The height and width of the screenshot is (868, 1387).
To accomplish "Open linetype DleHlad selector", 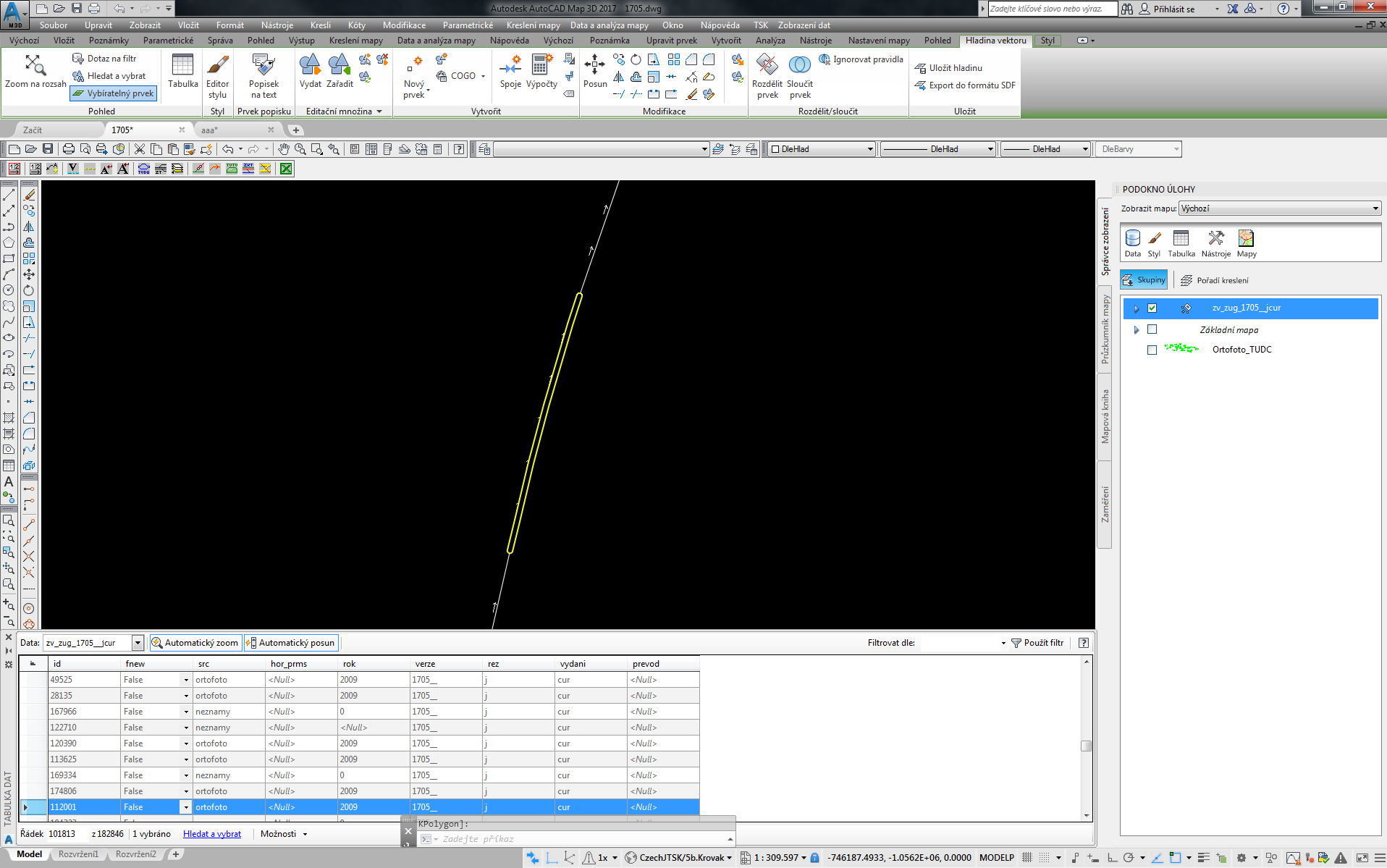I will 938,149.
